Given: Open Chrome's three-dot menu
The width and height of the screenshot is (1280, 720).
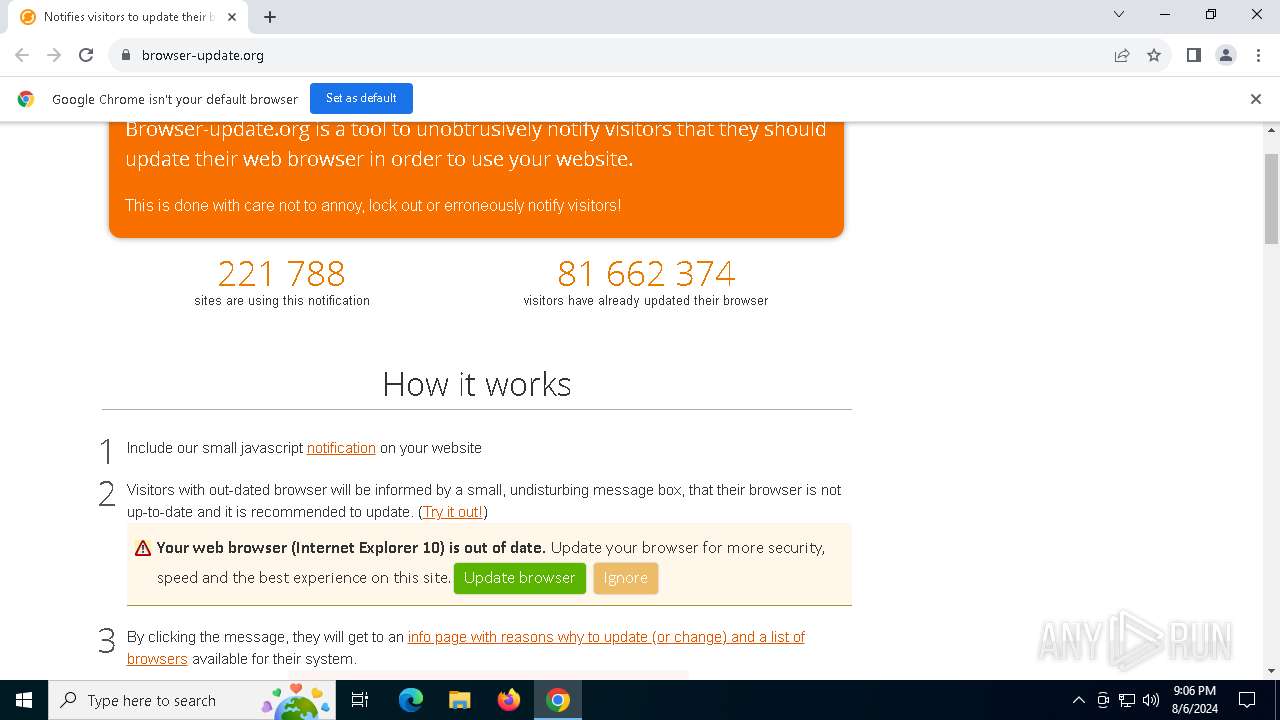Looking at the screenshot, I should [x=1258, y=55].
